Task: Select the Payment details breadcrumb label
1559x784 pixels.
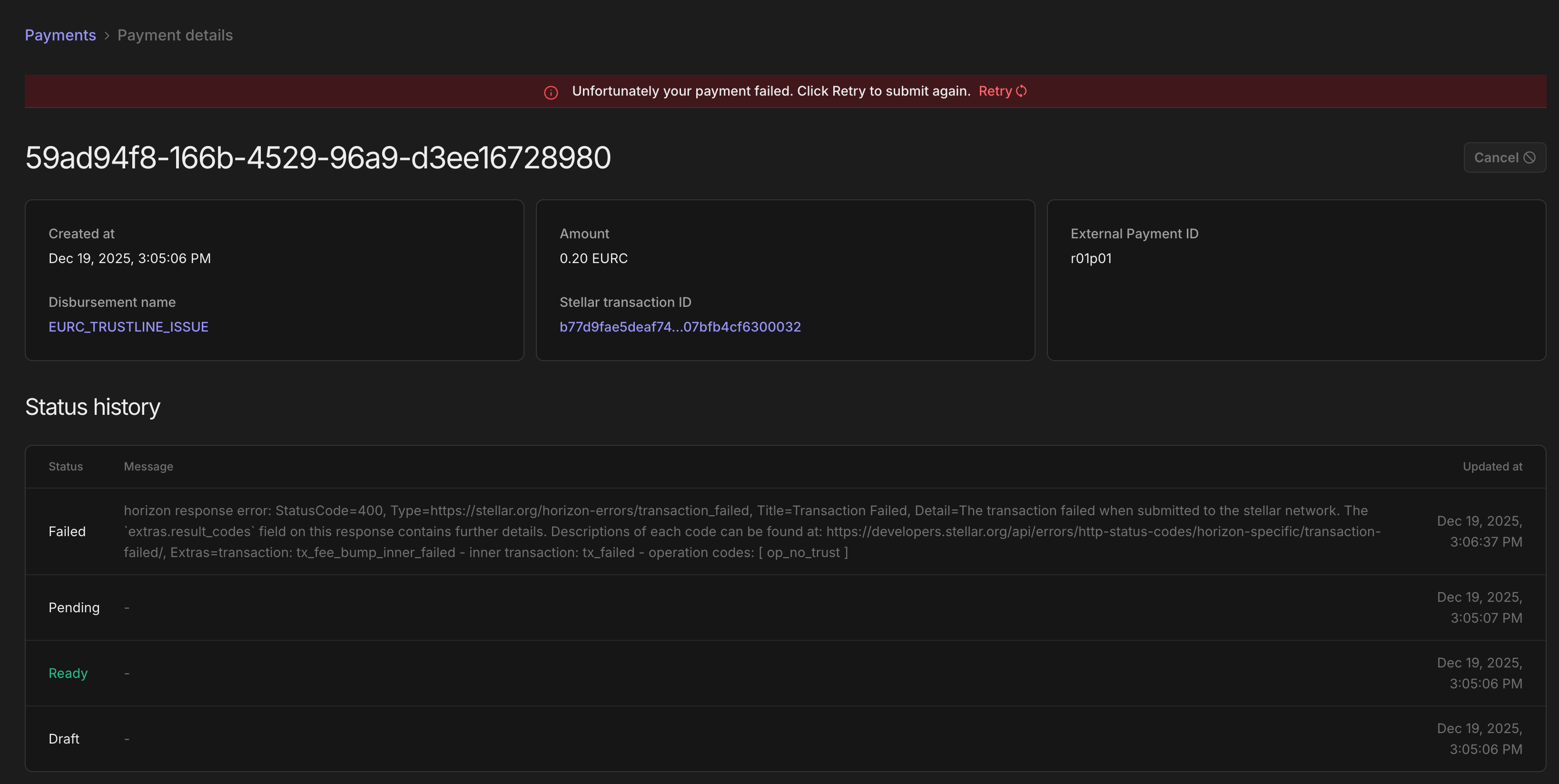Action: point(175,34)
